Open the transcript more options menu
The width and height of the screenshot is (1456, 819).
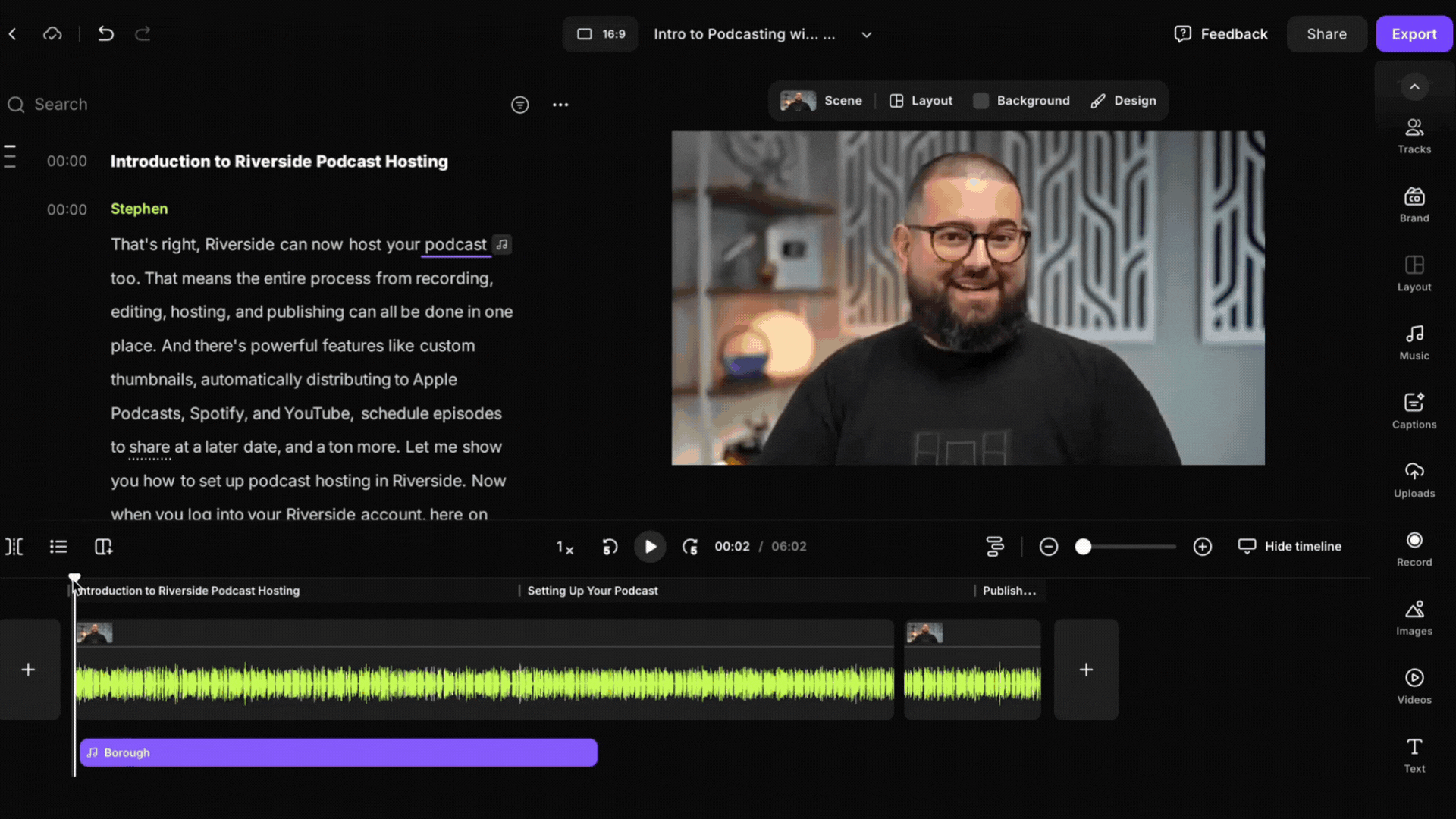(560, 105)
